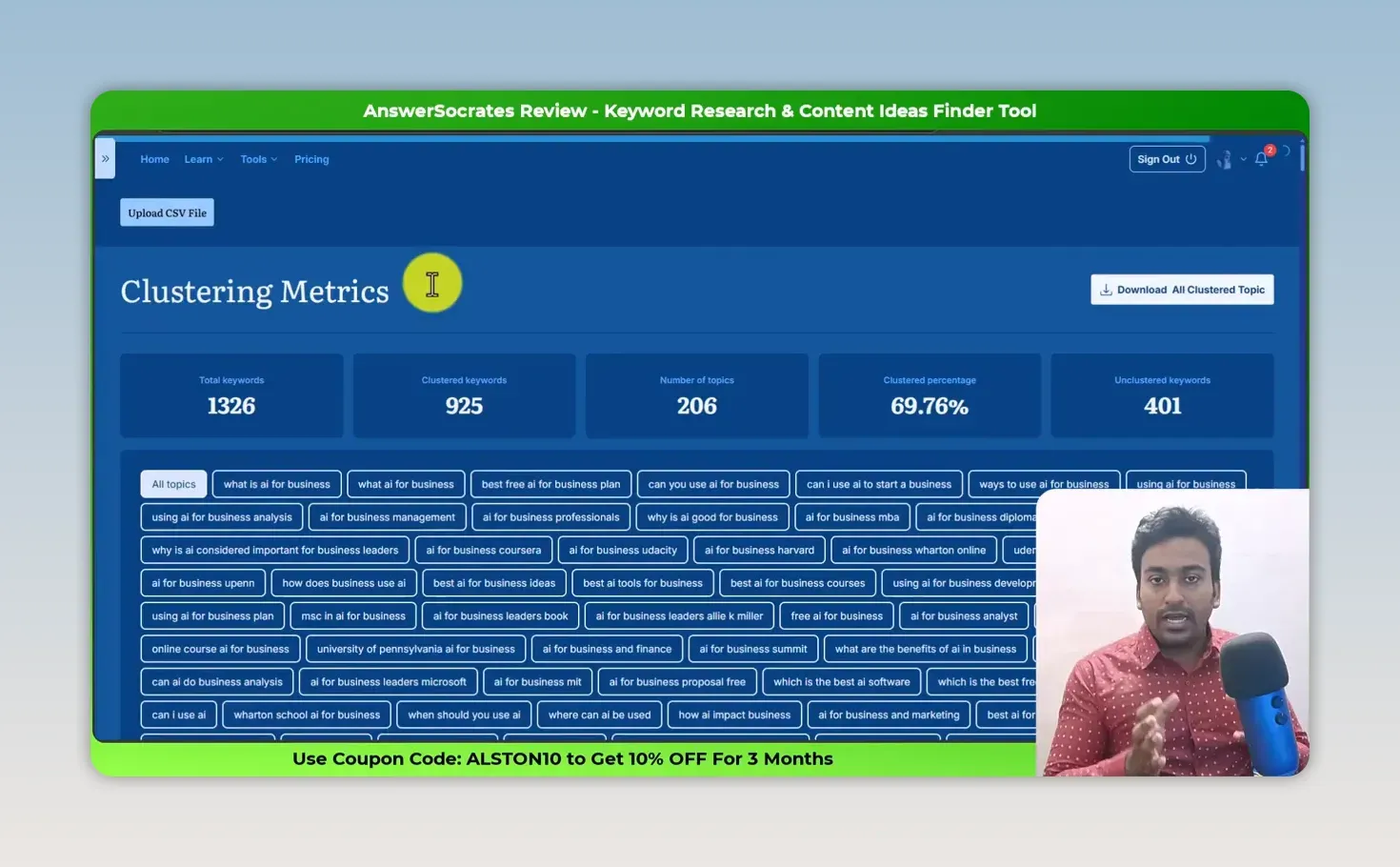This screenshot has width=1400, height=867.
Task: Show 'using ai for business plan' cluster
Action: pyautogui.click(x=212, y=615)
